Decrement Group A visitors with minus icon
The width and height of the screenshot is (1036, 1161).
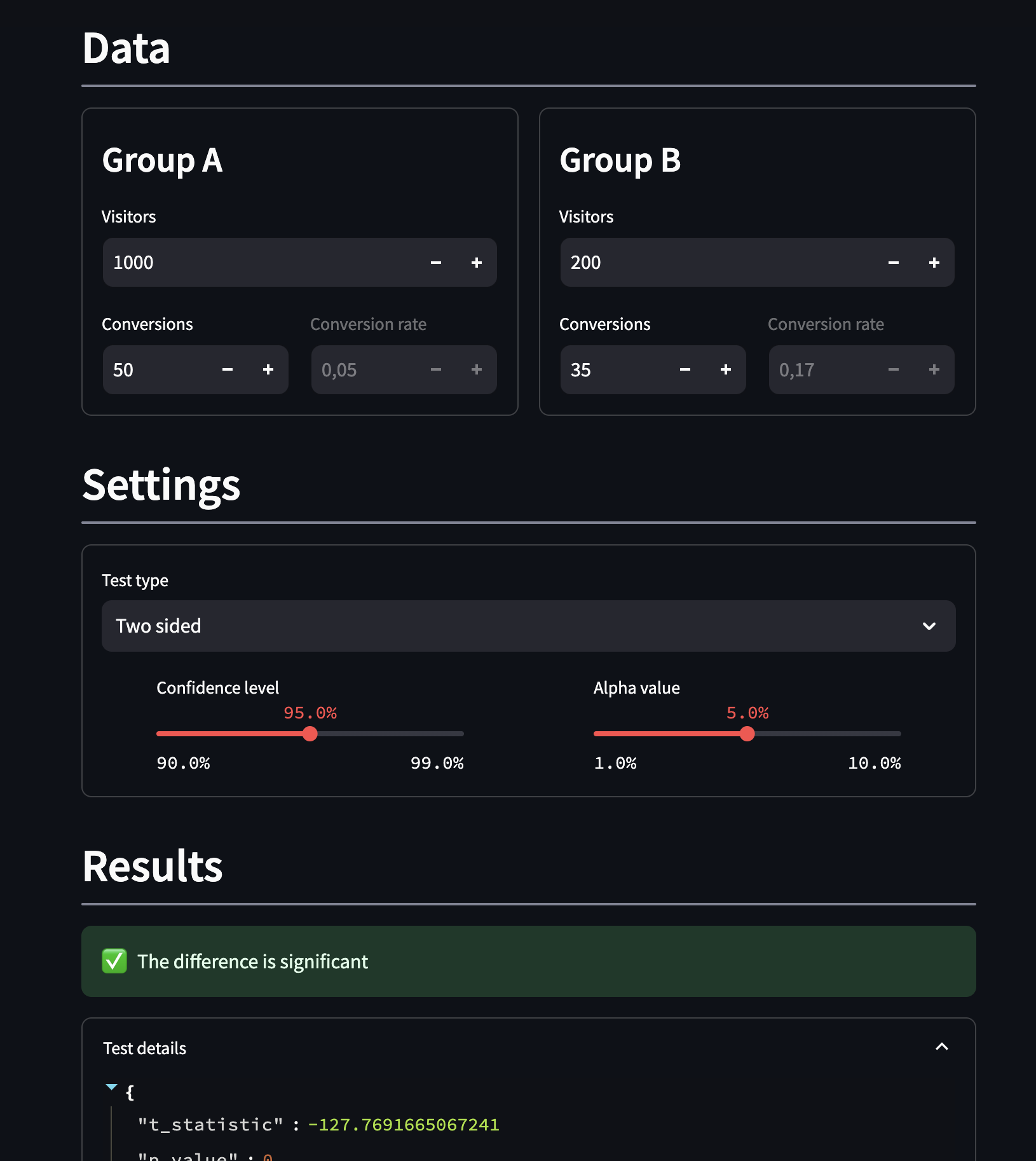click(x=436, y=263)
